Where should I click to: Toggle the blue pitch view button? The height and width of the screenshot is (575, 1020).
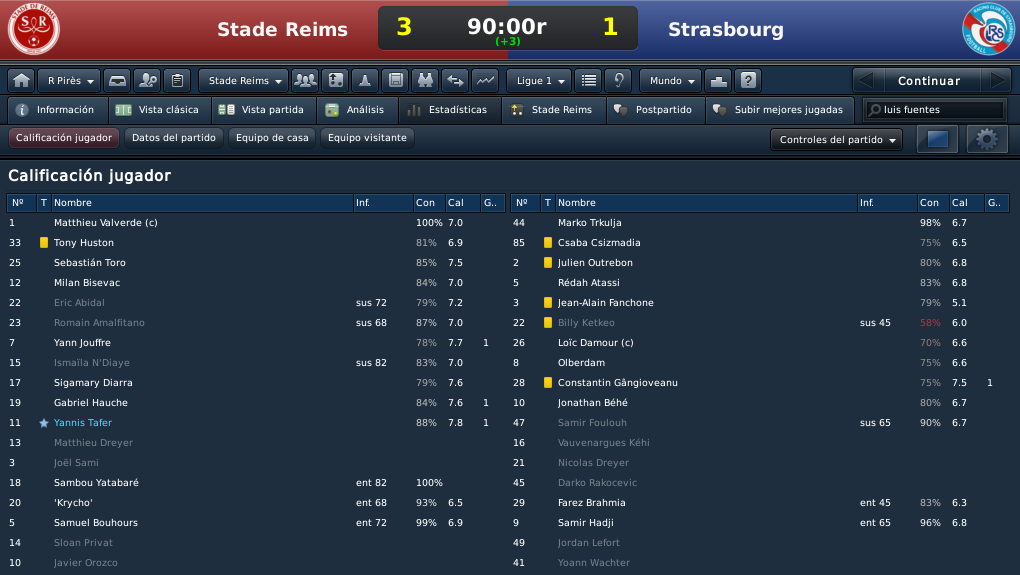pos(937,139)
